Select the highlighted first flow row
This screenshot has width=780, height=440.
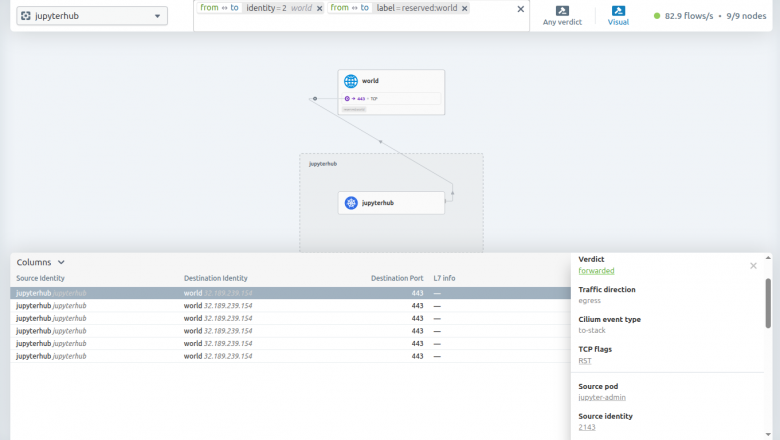291,293
